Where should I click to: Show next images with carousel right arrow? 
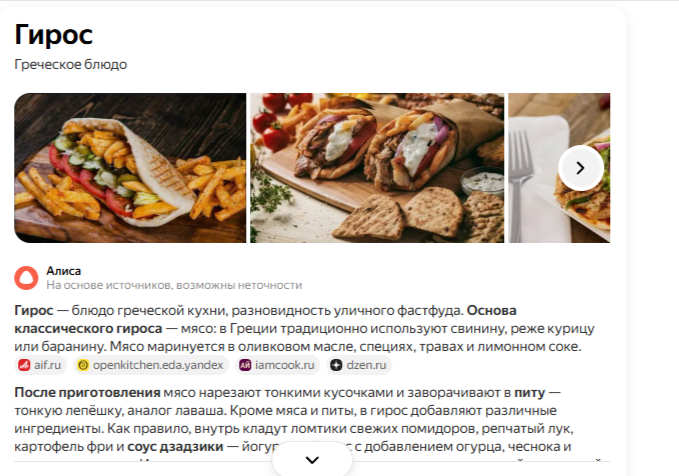tap(580, 168)
